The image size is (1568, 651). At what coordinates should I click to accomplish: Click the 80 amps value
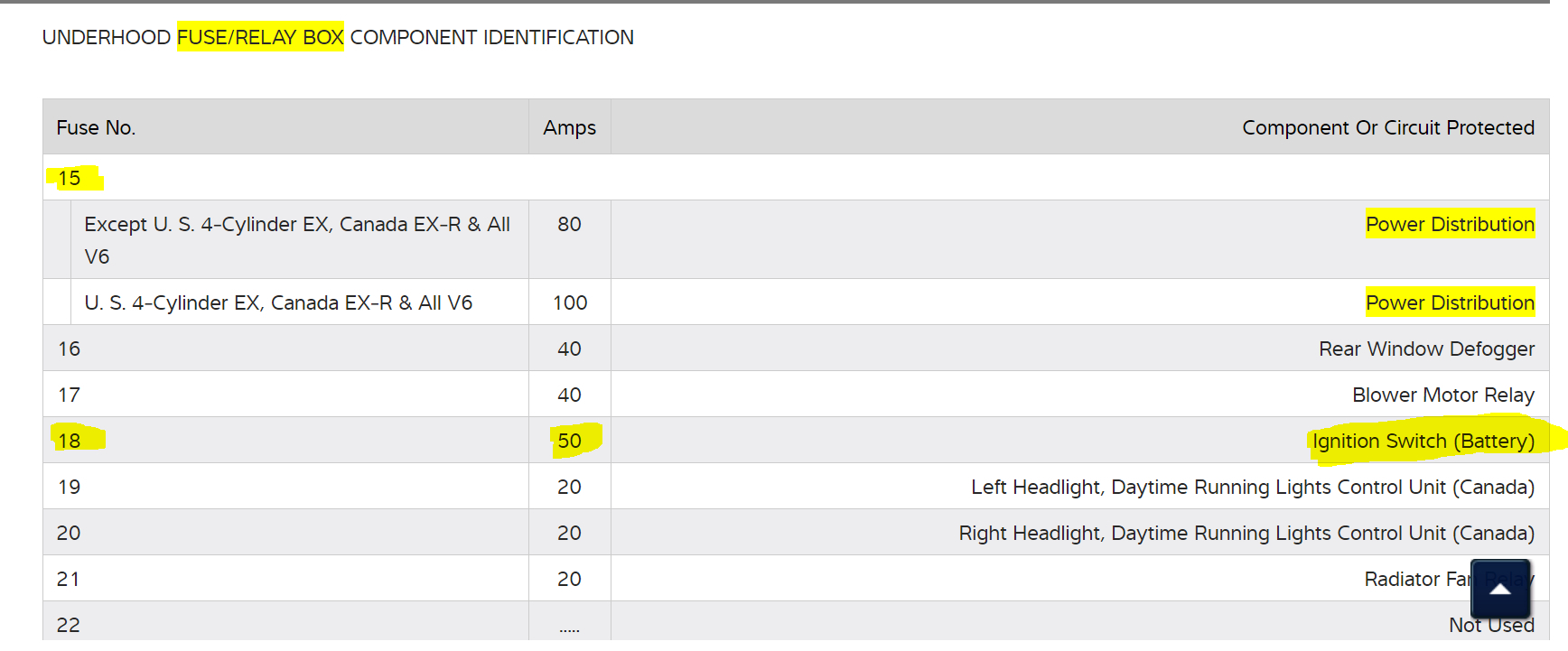[569, 224]
